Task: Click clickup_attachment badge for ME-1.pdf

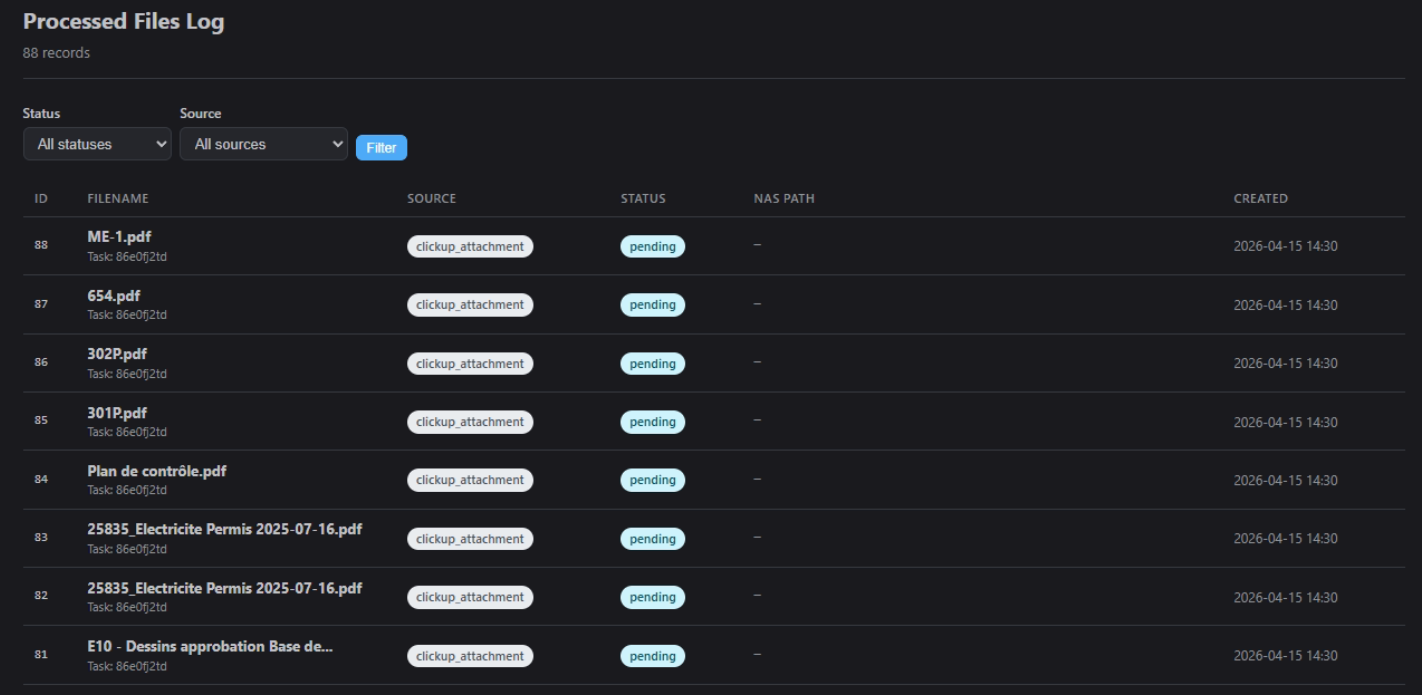Action: pyautogui.click(x=469, y=246)
